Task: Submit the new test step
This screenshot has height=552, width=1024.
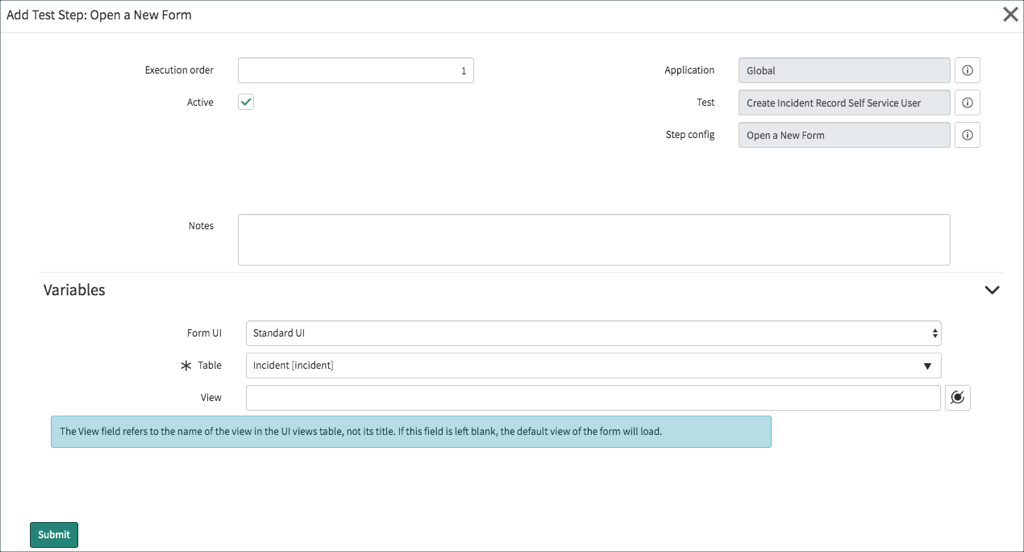Action: point(54,534)
